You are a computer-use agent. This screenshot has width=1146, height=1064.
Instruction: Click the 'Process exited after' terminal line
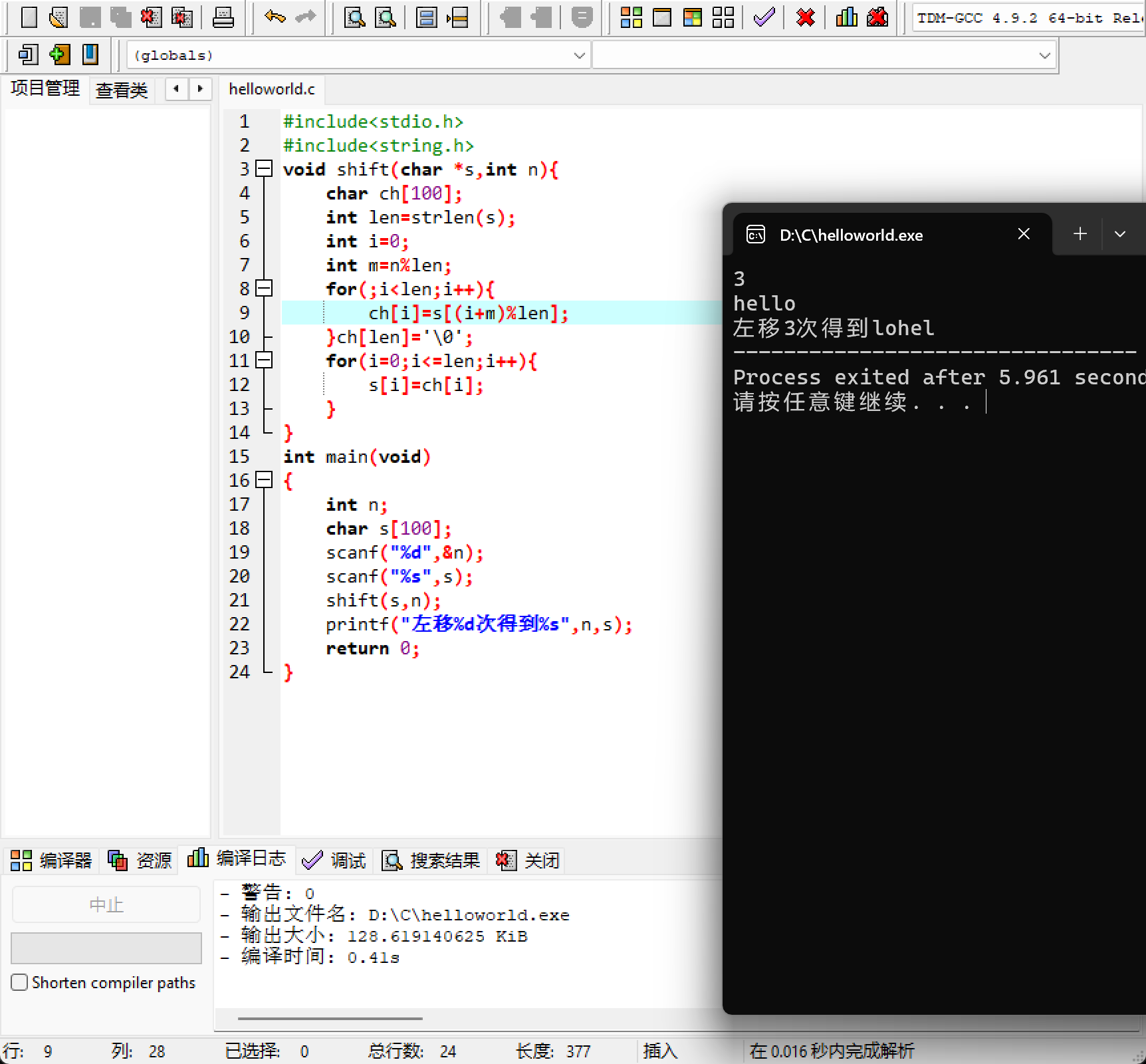939,378
